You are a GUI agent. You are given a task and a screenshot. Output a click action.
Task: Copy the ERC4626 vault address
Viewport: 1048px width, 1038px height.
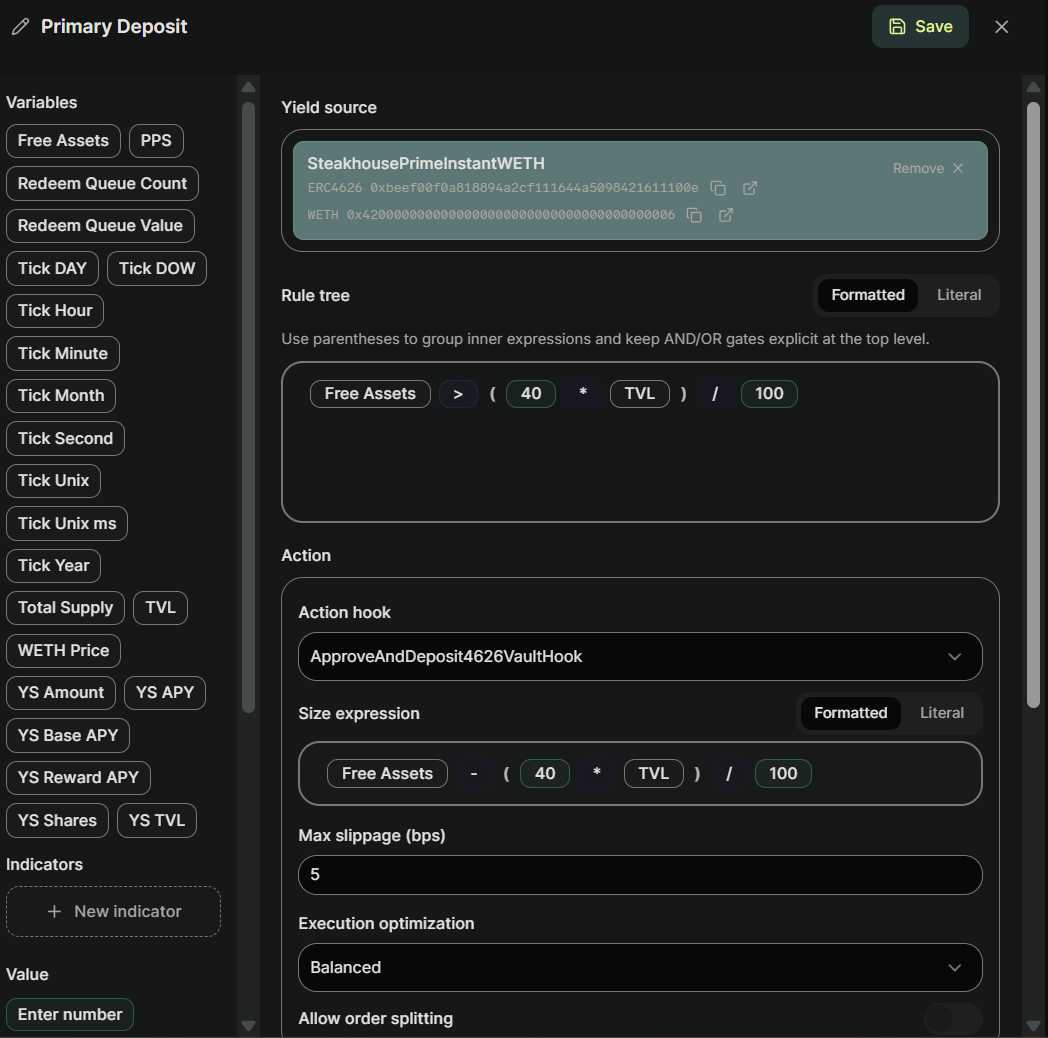(718, 188)
